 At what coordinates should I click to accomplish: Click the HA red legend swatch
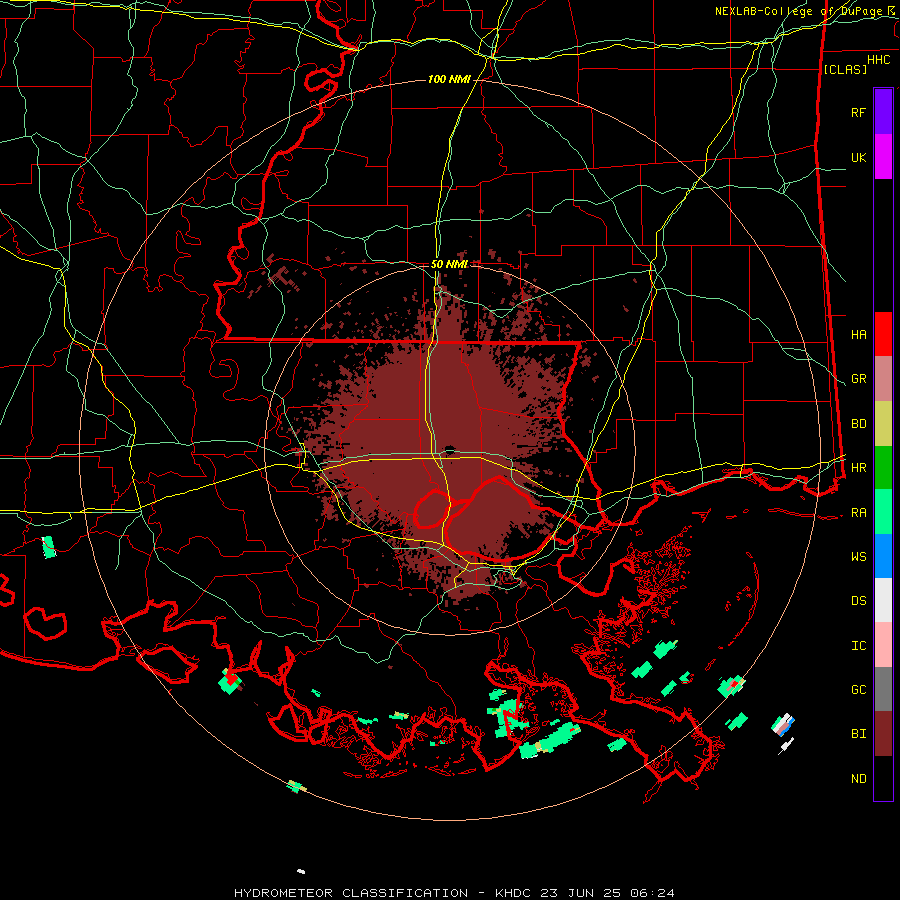883,334
